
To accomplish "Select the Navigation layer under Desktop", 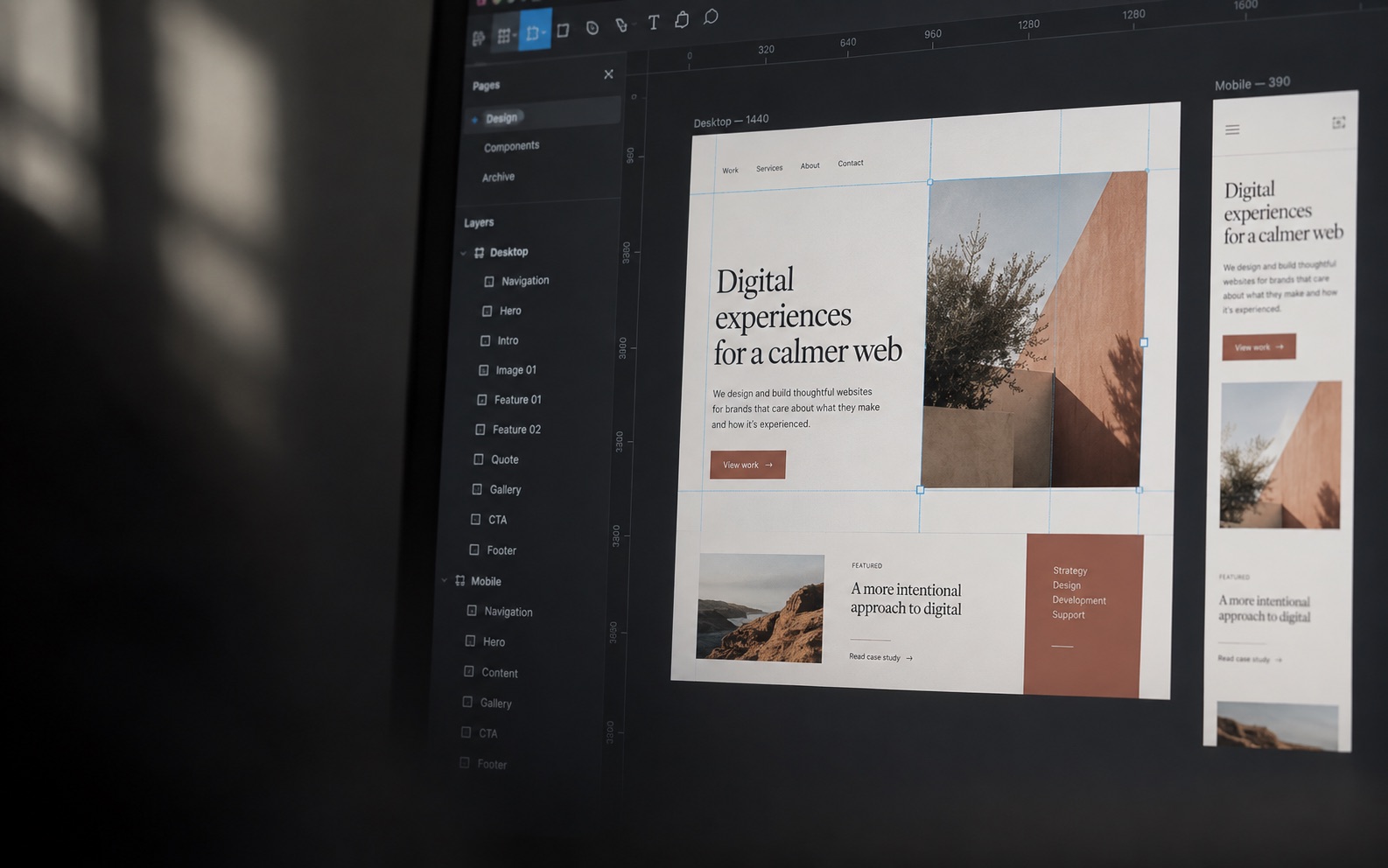I will pyautogui.click(x=516, y=281).
